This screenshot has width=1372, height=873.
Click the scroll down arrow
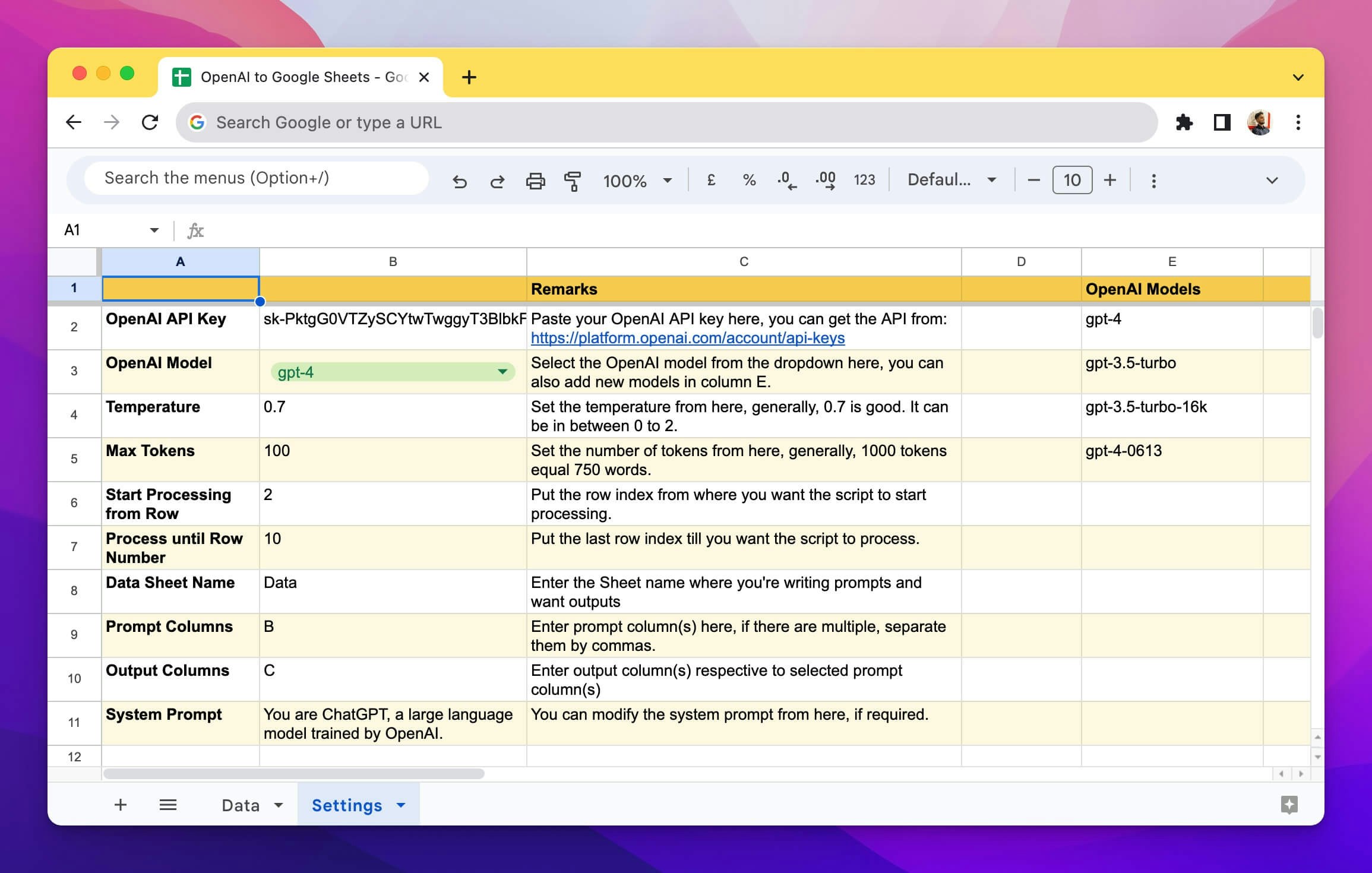tap(1317, 757)
